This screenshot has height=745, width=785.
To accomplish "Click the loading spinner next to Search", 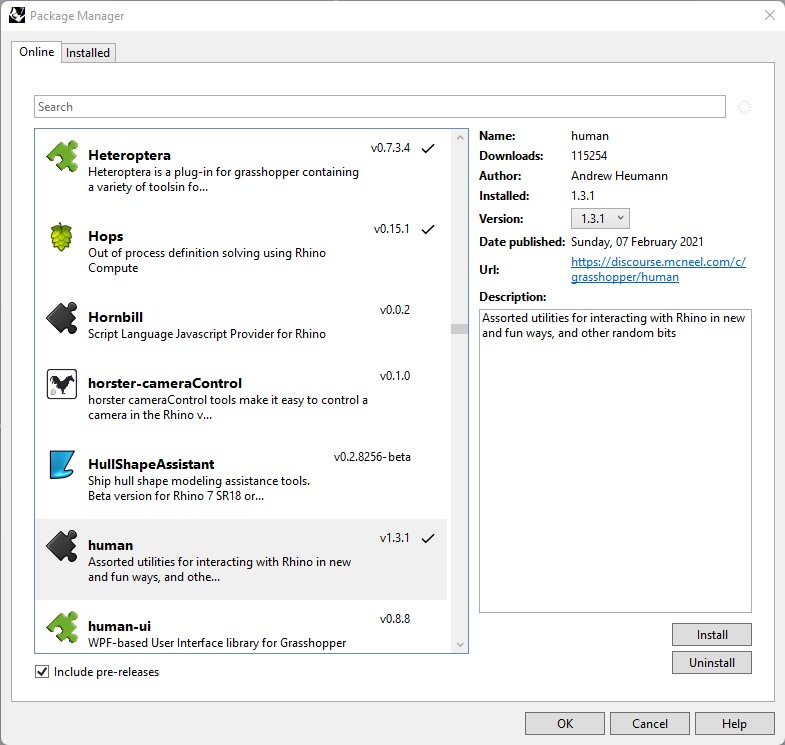I will (744, 107).
